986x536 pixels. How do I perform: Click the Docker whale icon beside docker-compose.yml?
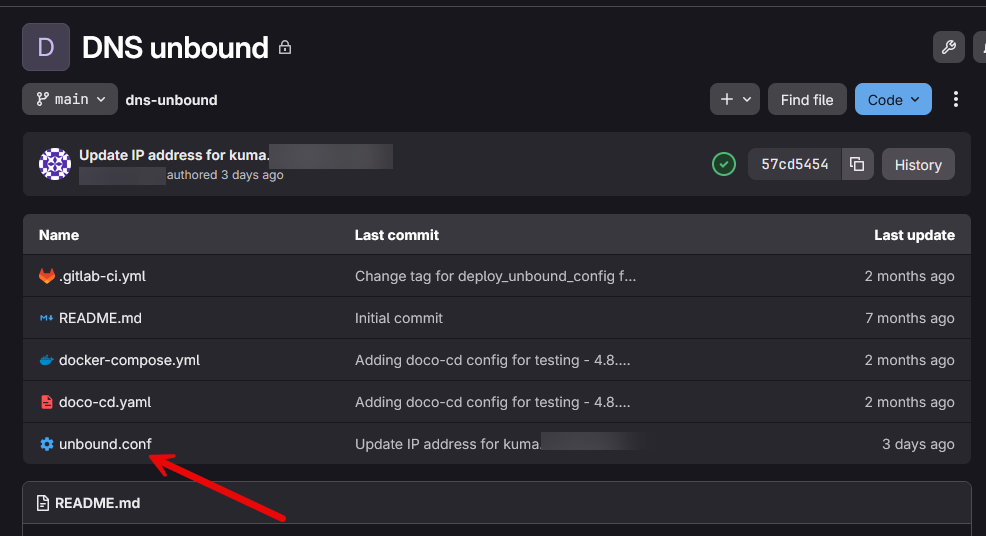click(47, 360)
